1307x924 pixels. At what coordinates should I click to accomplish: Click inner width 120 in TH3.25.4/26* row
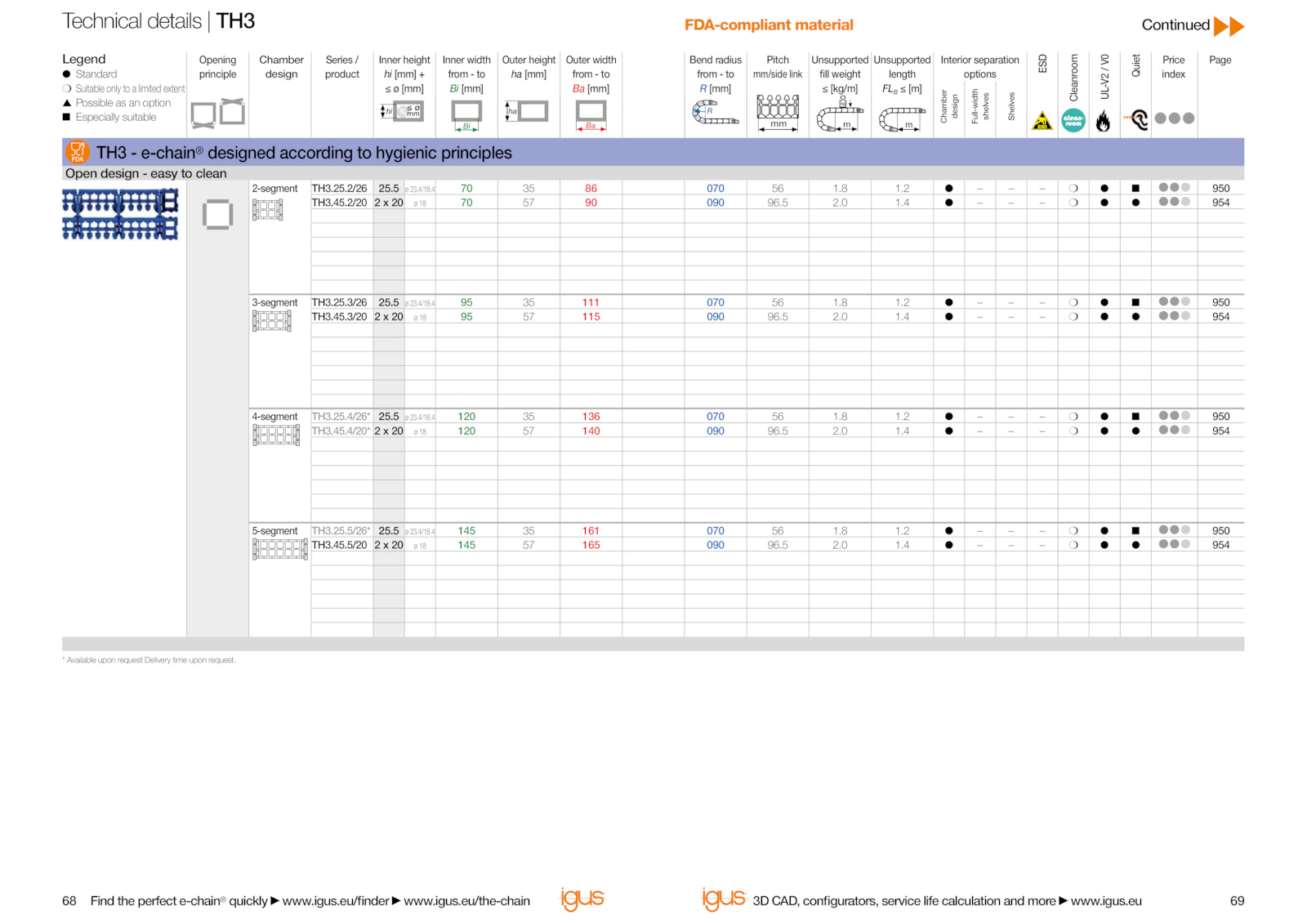click(466, 417)
